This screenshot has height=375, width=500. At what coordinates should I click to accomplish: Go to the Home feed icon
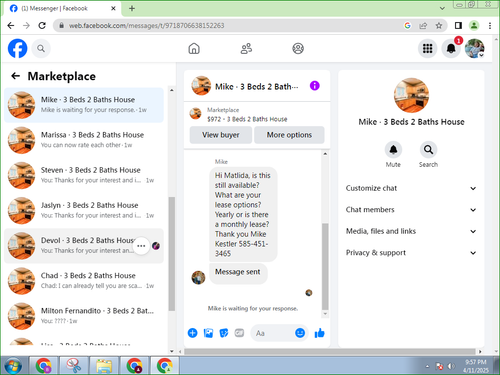tap(194, 49)
